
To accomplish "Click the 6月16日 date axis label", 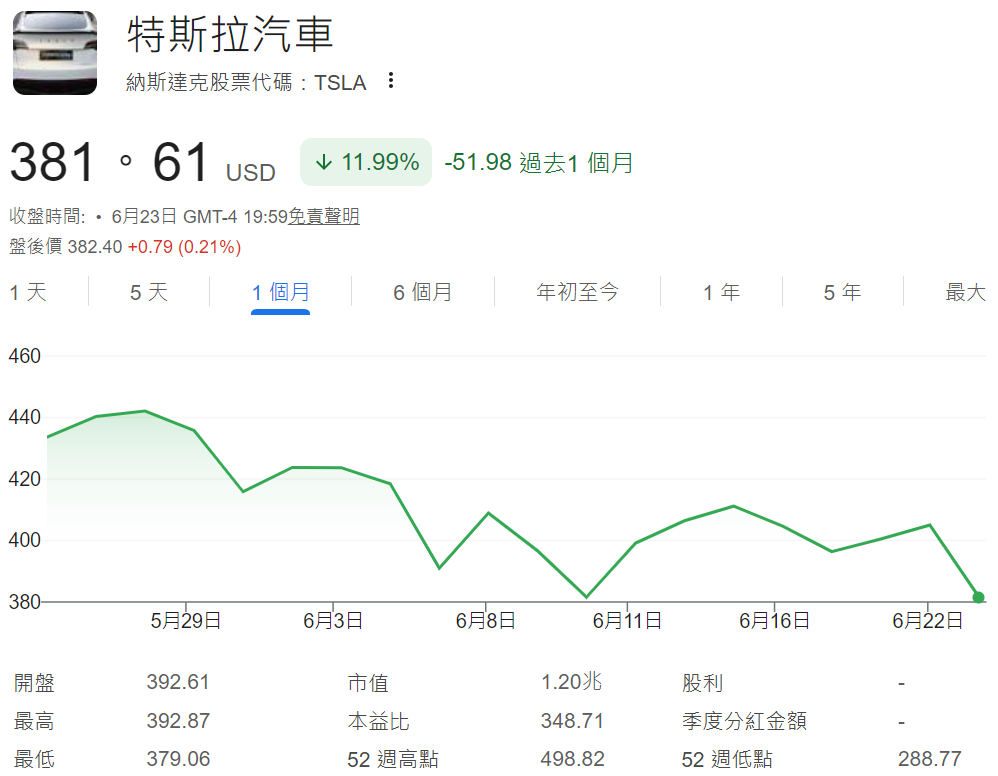I will (775, 620).
